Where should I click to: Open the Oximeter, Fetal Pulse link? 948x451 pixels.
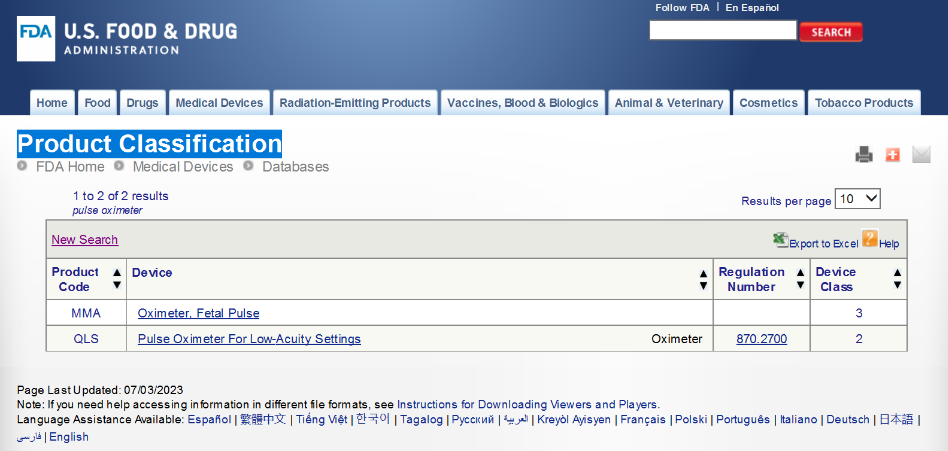point(198,313)
